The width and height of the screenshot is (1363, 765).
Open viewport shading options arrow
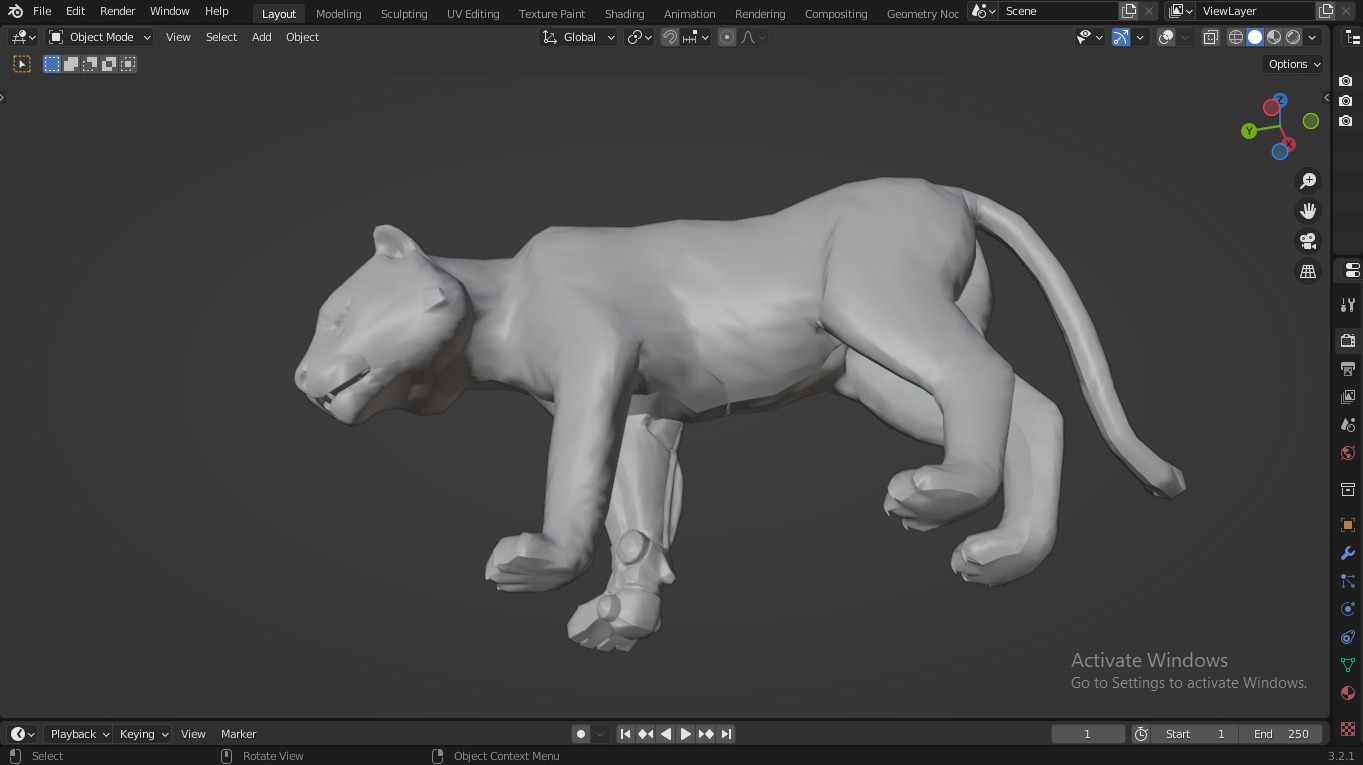pos(1313,37)
